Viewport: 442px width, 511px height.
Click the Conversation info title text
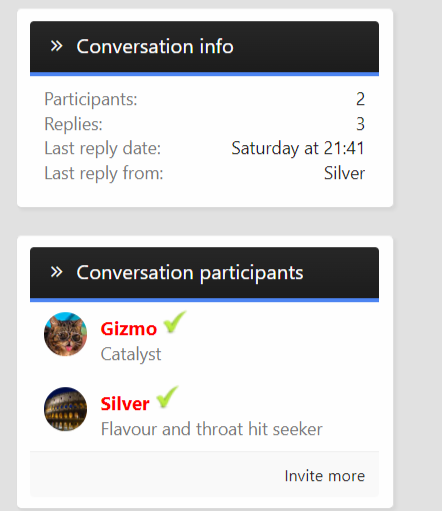click(x=155, y=46)
